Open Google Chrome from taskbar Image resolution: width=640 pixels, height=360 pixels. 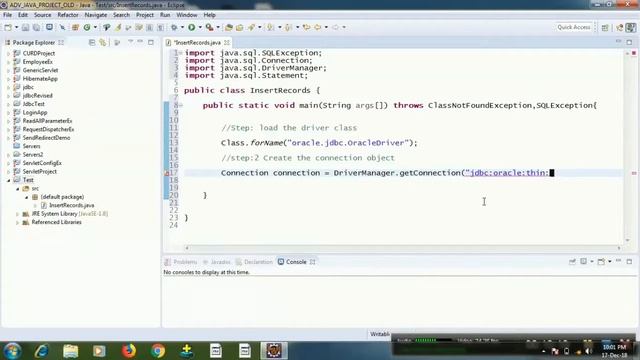tap(158, 351)
